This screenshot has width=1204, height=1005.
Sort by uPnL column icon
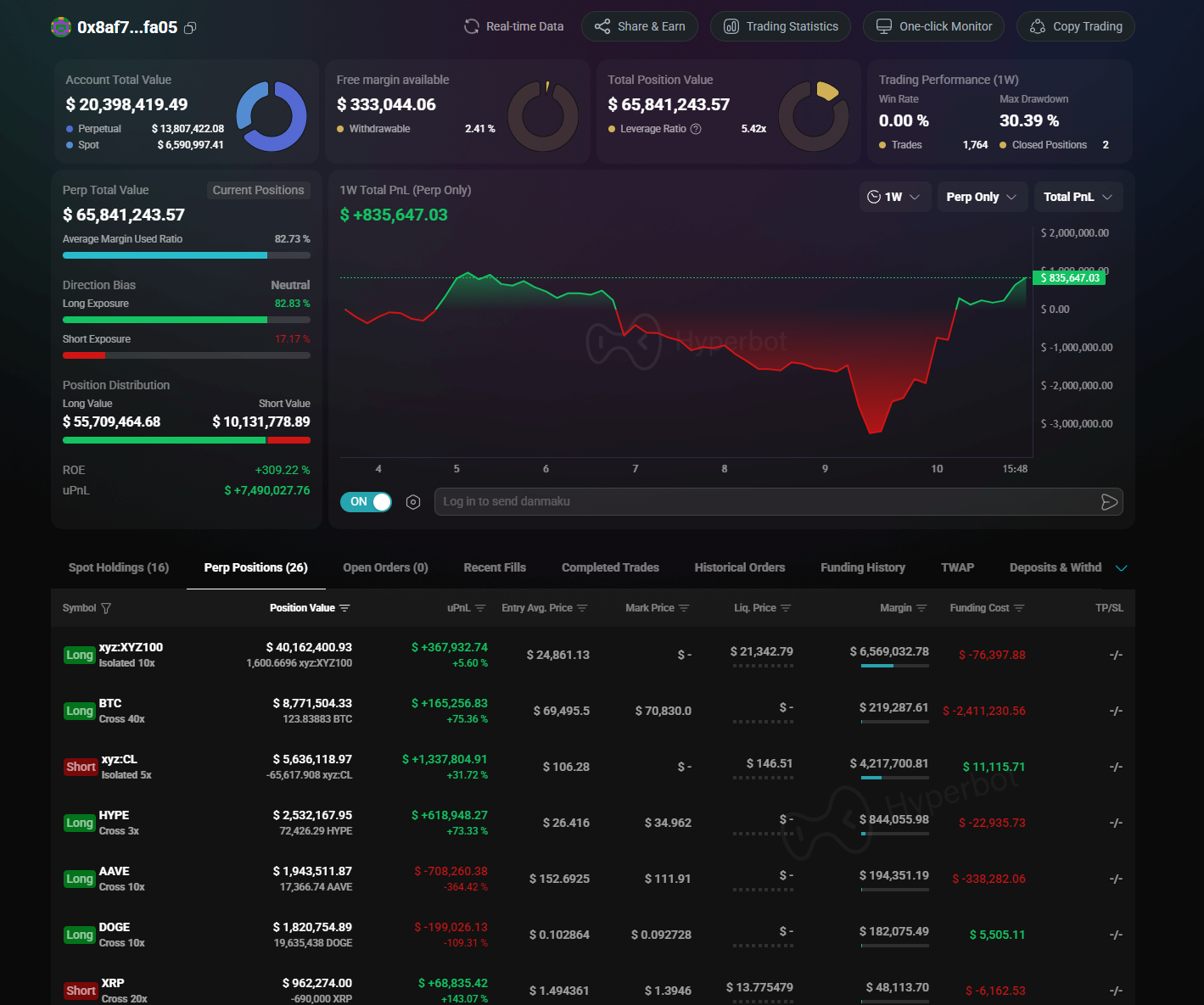click(x=480, y=608)
